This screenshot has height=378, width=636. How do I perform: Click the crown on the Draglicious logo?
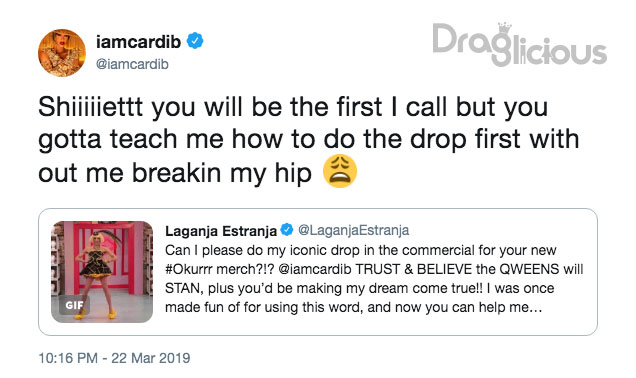point(504,28)
